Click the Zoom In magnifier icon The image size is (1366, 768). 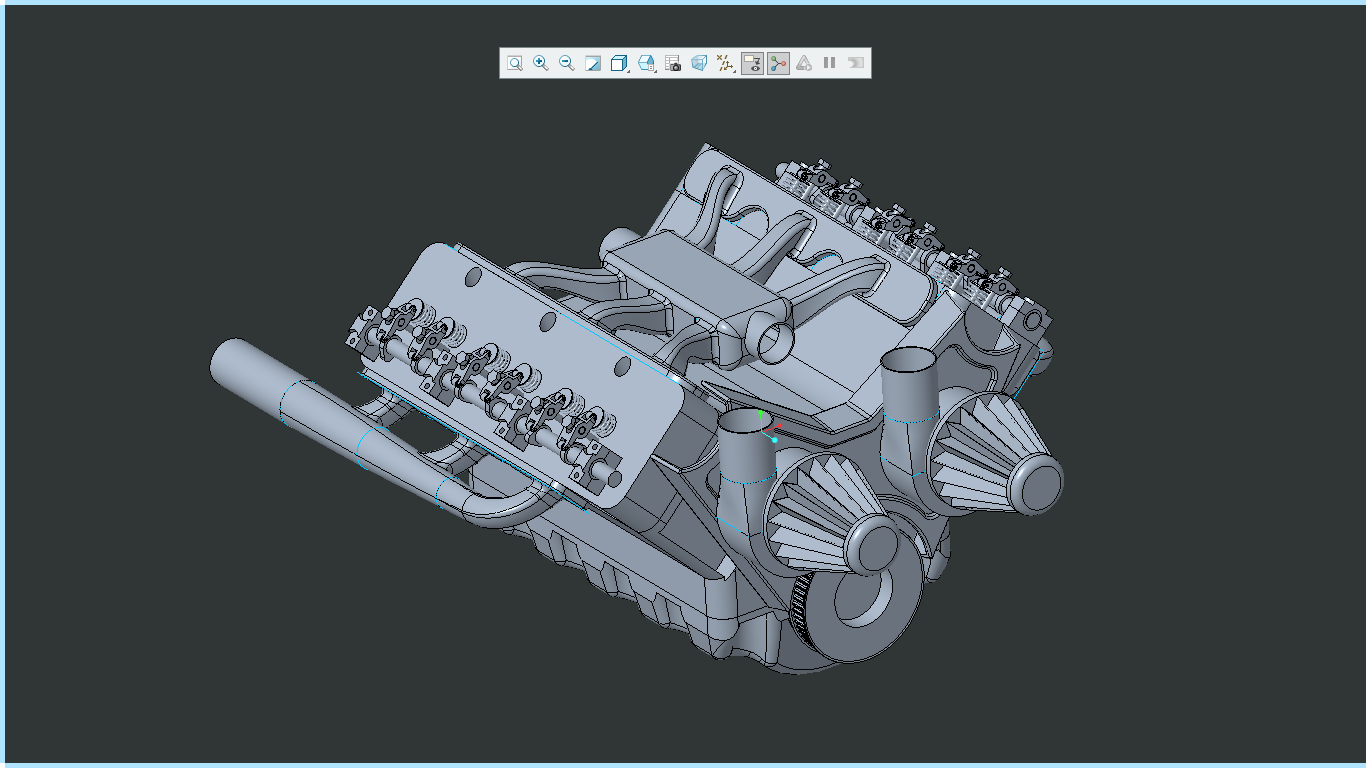point(541,62)
